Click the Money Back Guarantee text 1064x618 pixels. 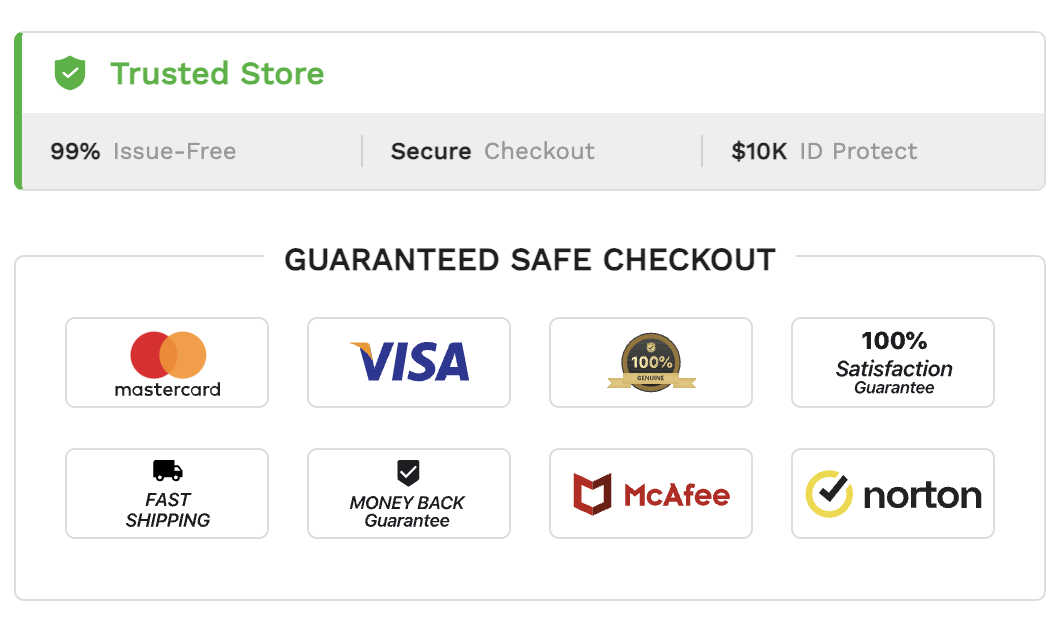[x=408, y=512]
